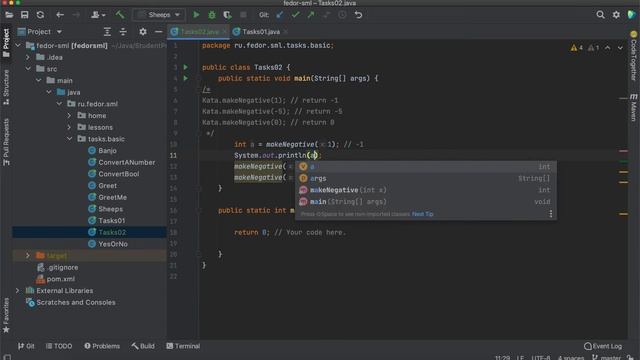
Task: Start debugging with the bug icon
Action: click(212, 15)
